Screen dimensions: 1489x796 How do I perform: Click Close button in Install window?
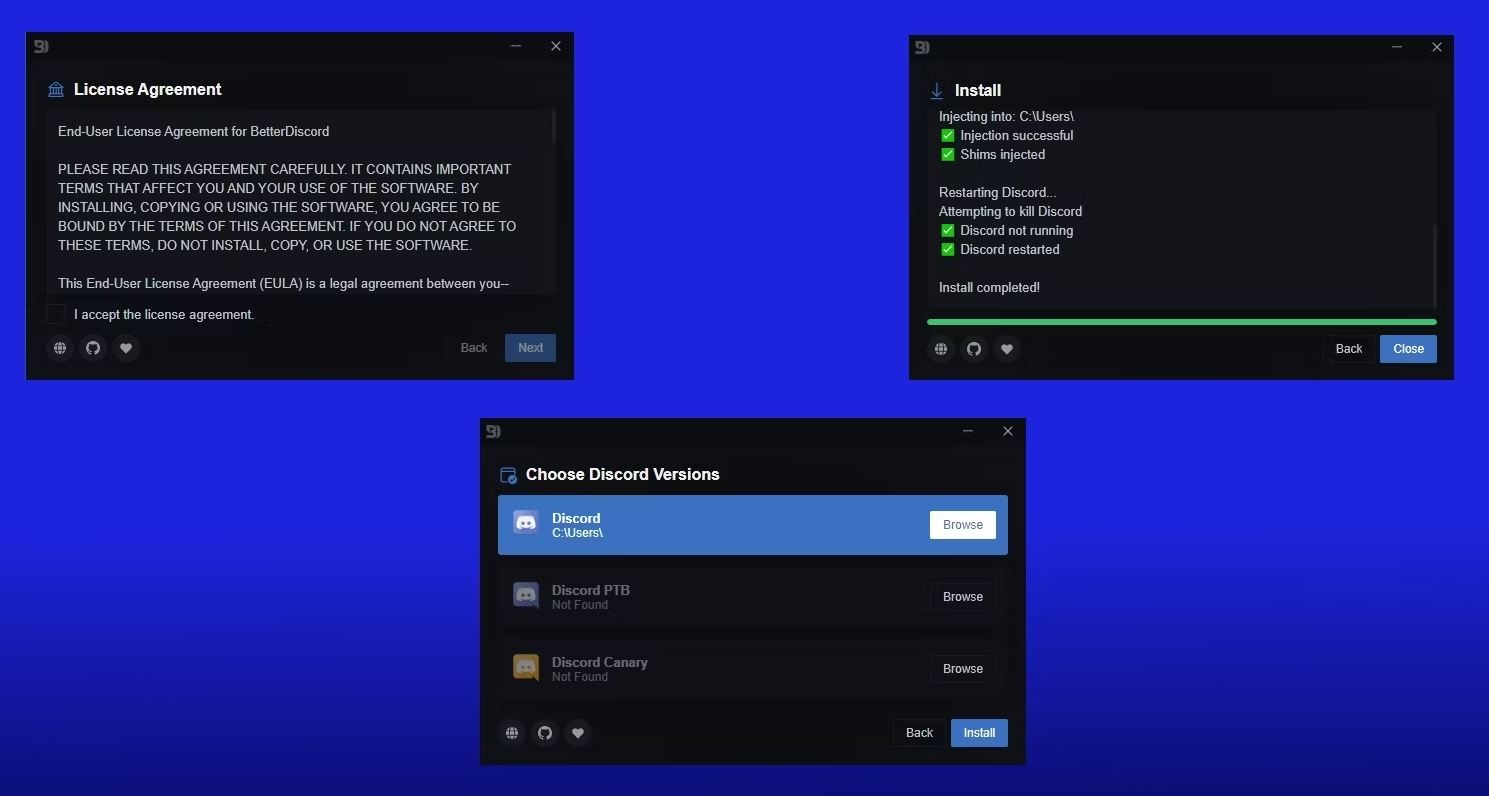pyautogui.click(x=1408, y=349)
